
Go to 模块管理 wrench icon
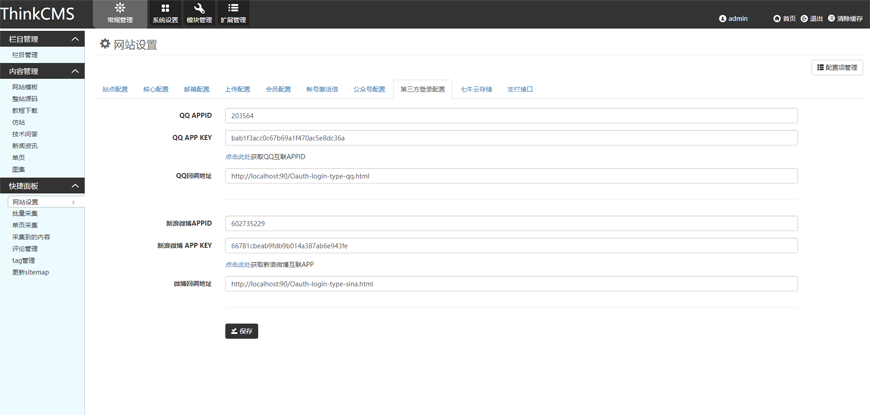coord(199,13)
